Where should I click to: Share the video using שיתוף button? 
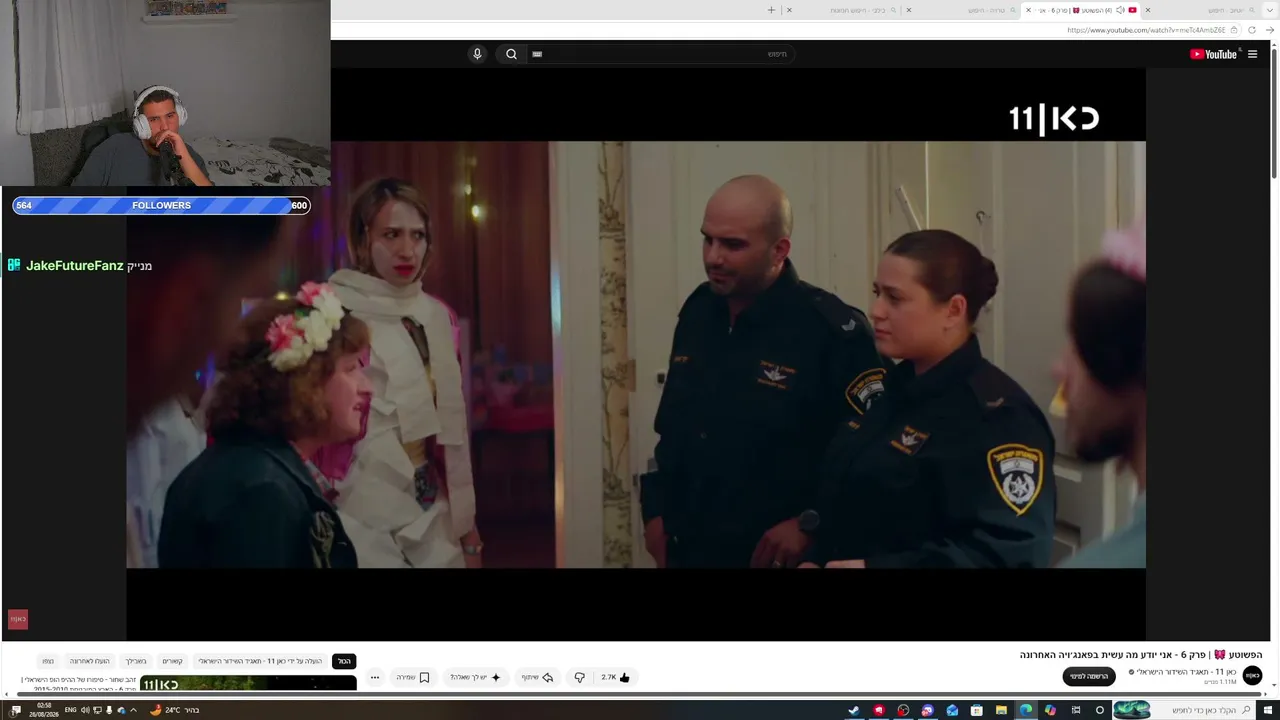click(537, 677)
